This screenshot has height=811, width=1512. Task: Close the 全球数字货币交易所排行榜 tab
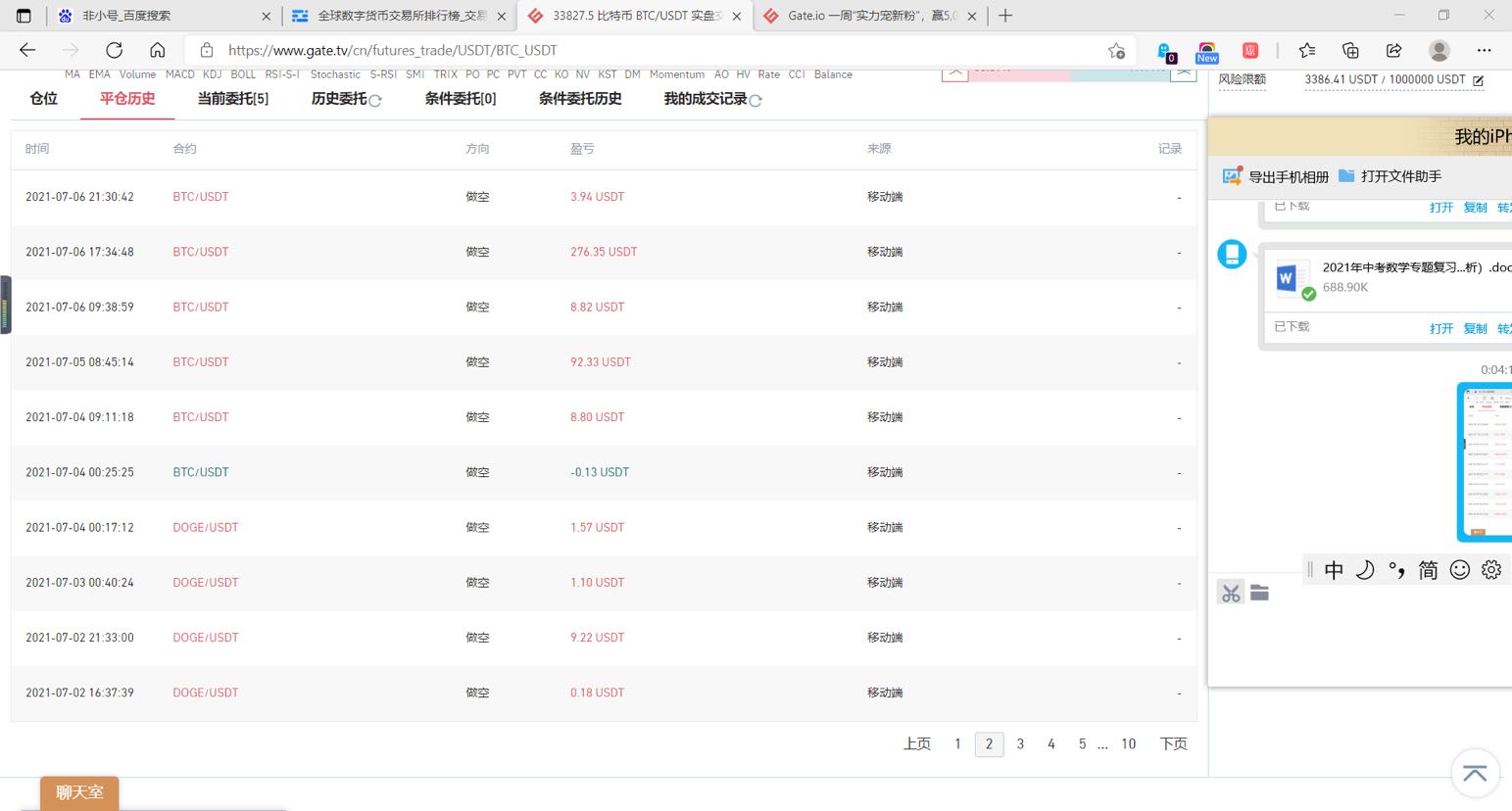[502, 17]
